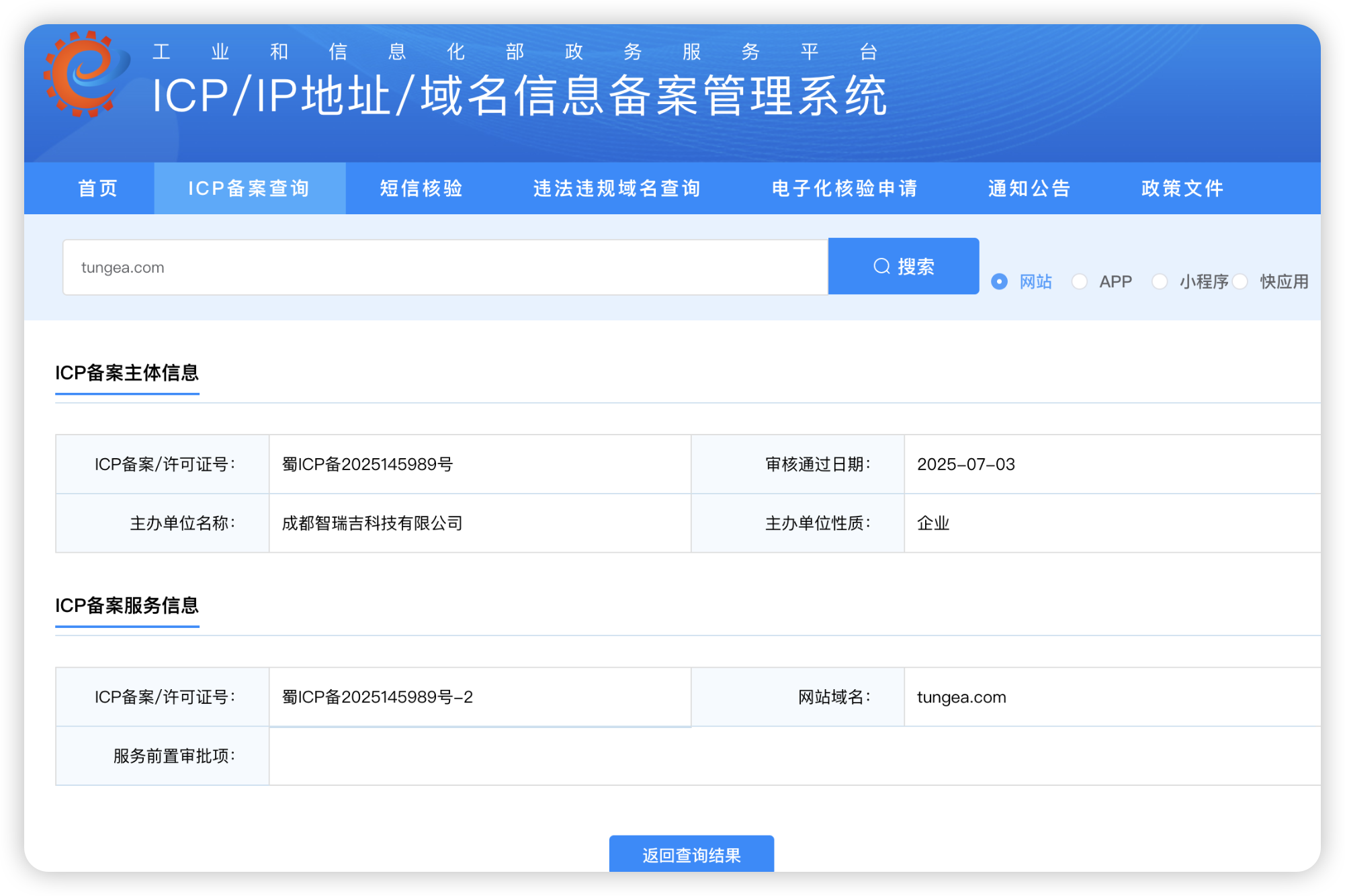The image size is (1345, 896).
Task: Select the 快应用 radio option
Action: (1240, 281)
